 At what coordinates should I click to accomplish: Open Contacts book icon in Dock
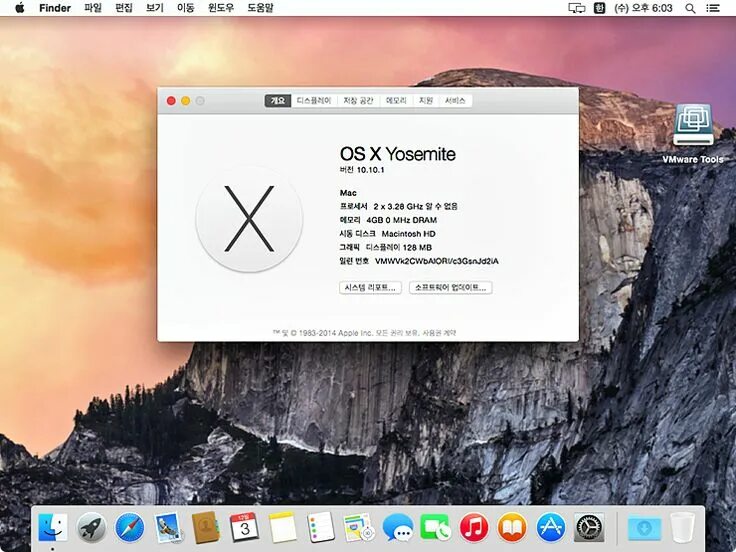coord(206,528)
